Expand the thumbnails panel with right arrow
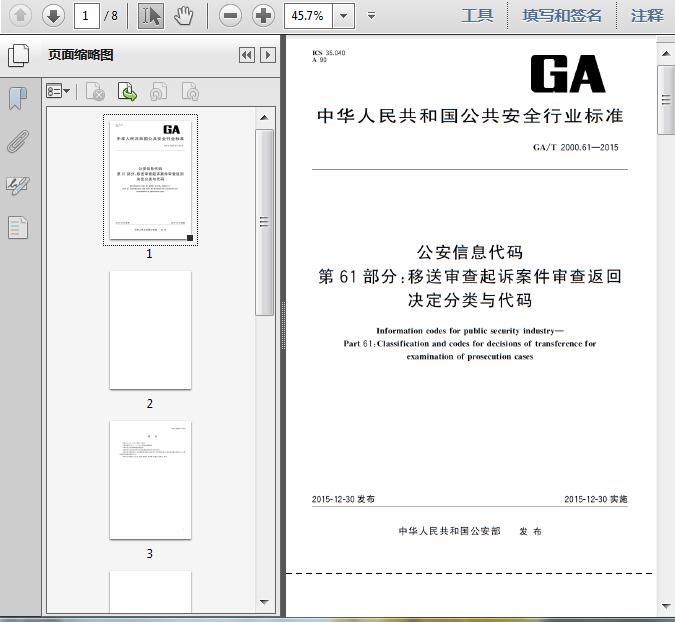 (268, 55)
